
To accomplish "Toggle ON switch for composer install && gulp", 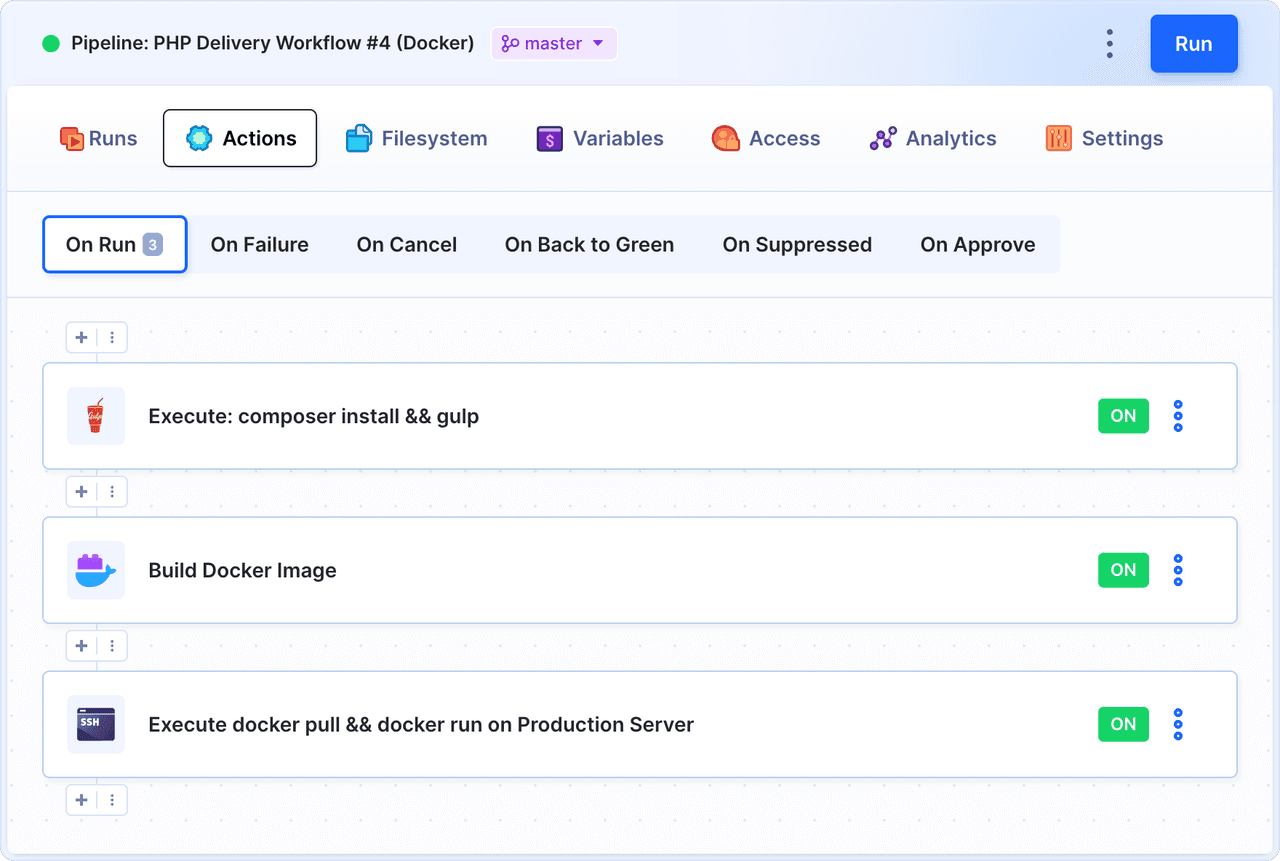I will (1123, 416).
